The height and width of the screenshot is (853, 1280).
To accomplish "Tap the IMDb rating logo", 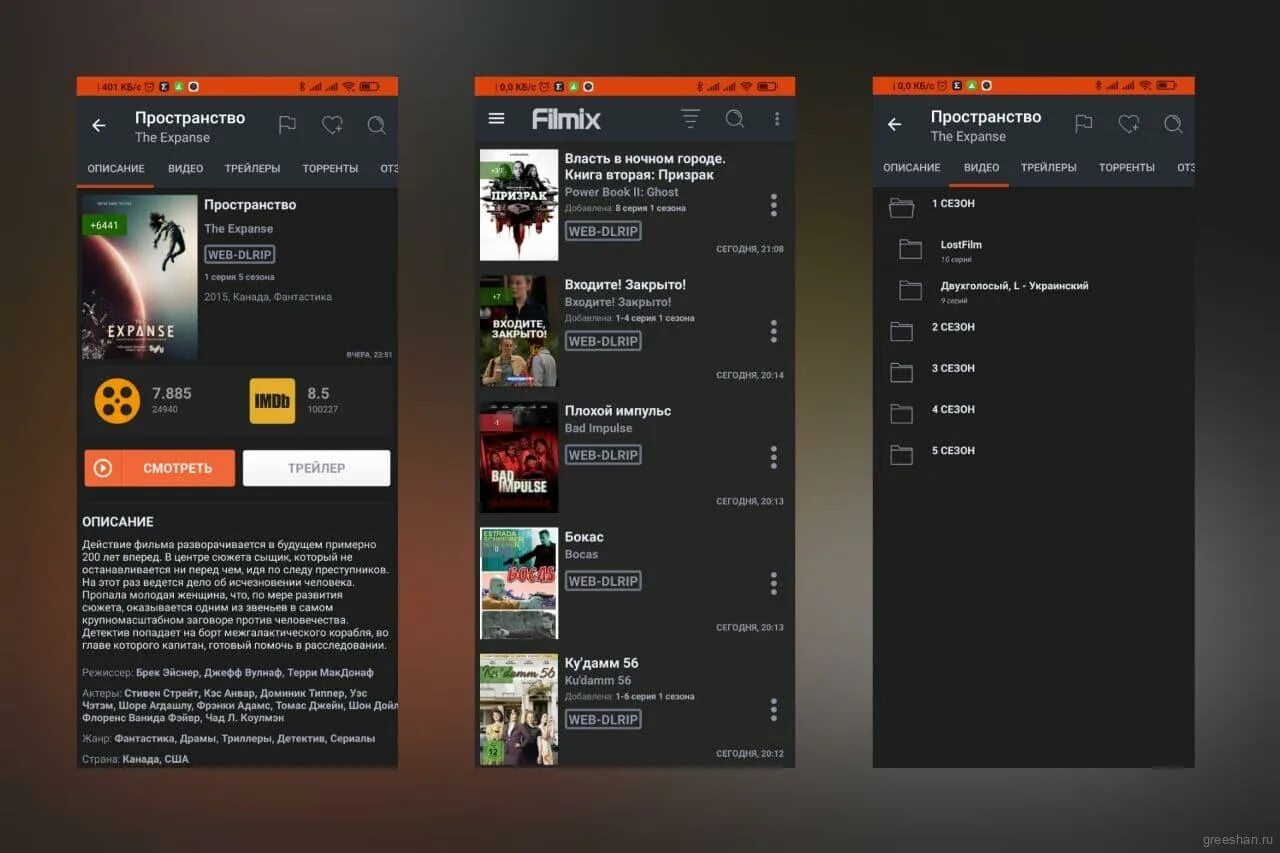I will click(272, 401).
